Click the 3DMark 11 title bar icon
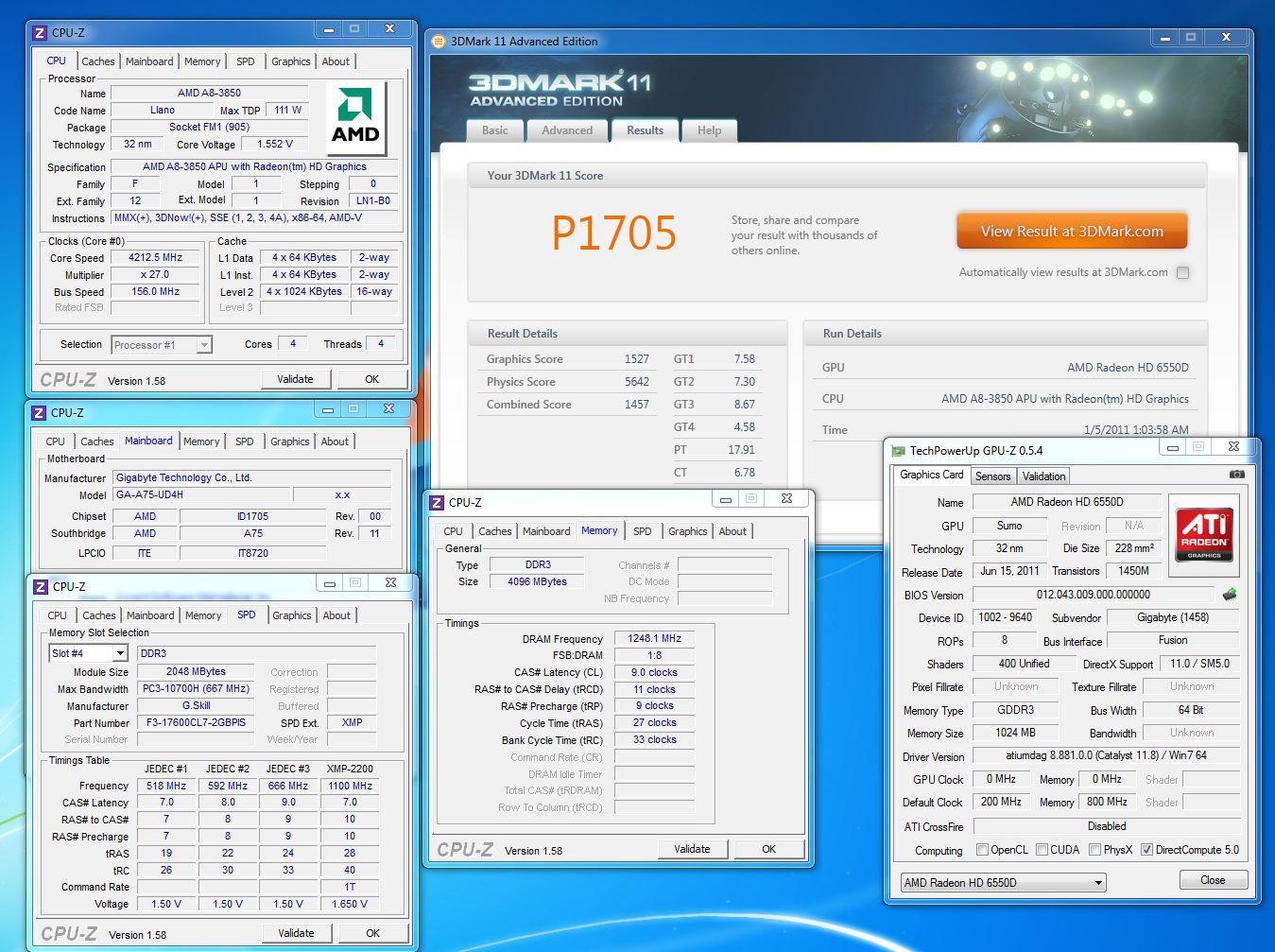 tap(439, 42)
